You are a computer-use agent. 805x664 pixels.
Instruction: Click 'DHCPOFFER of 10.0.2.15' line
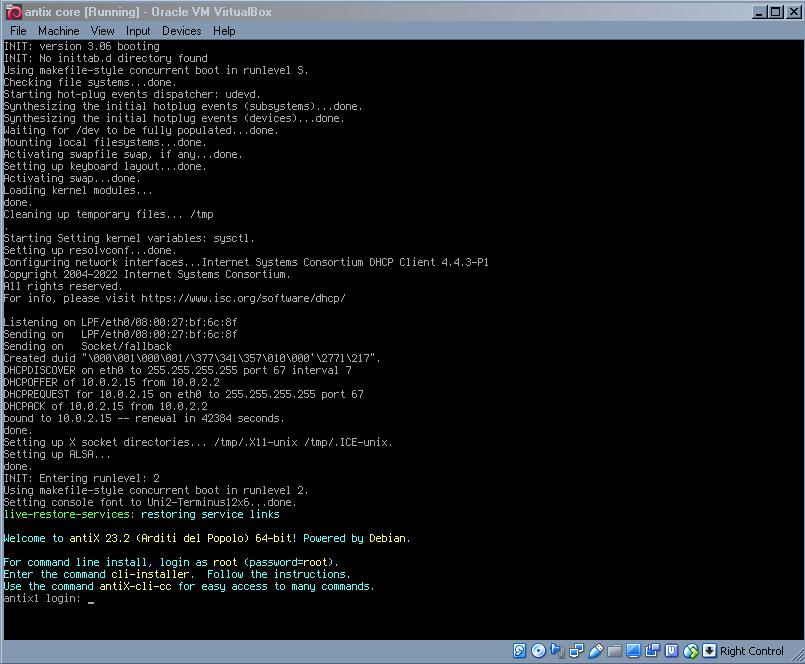click(x=111, y=382)
